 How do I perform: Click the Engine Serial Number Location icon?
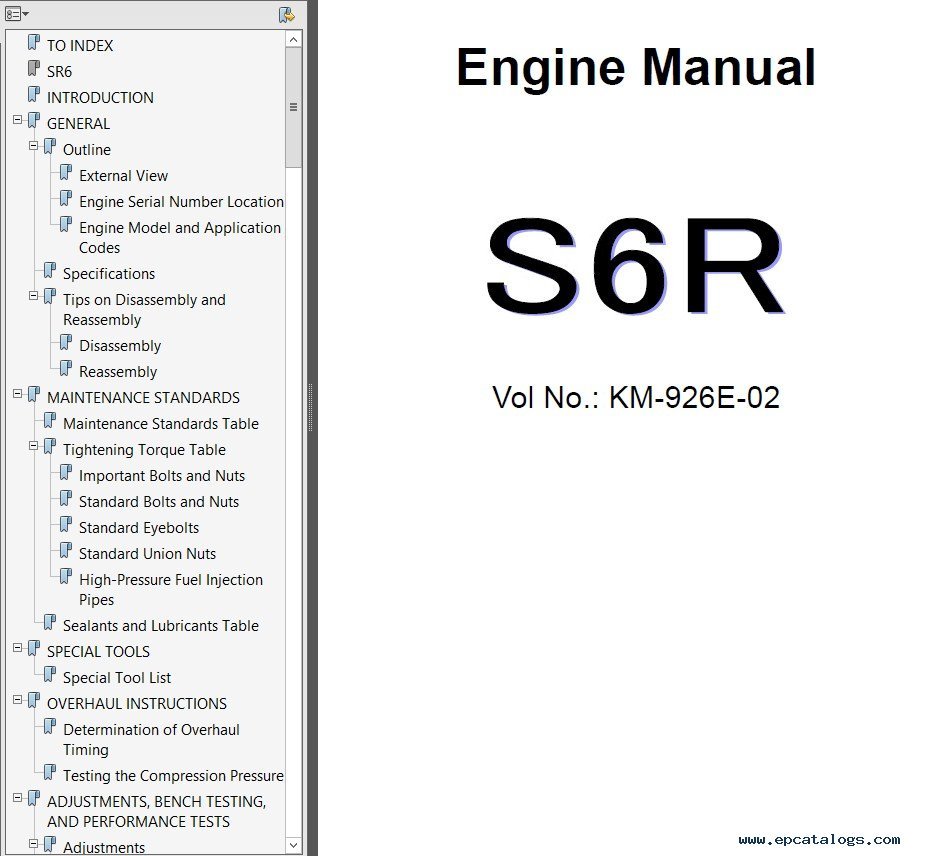point(66,199)
